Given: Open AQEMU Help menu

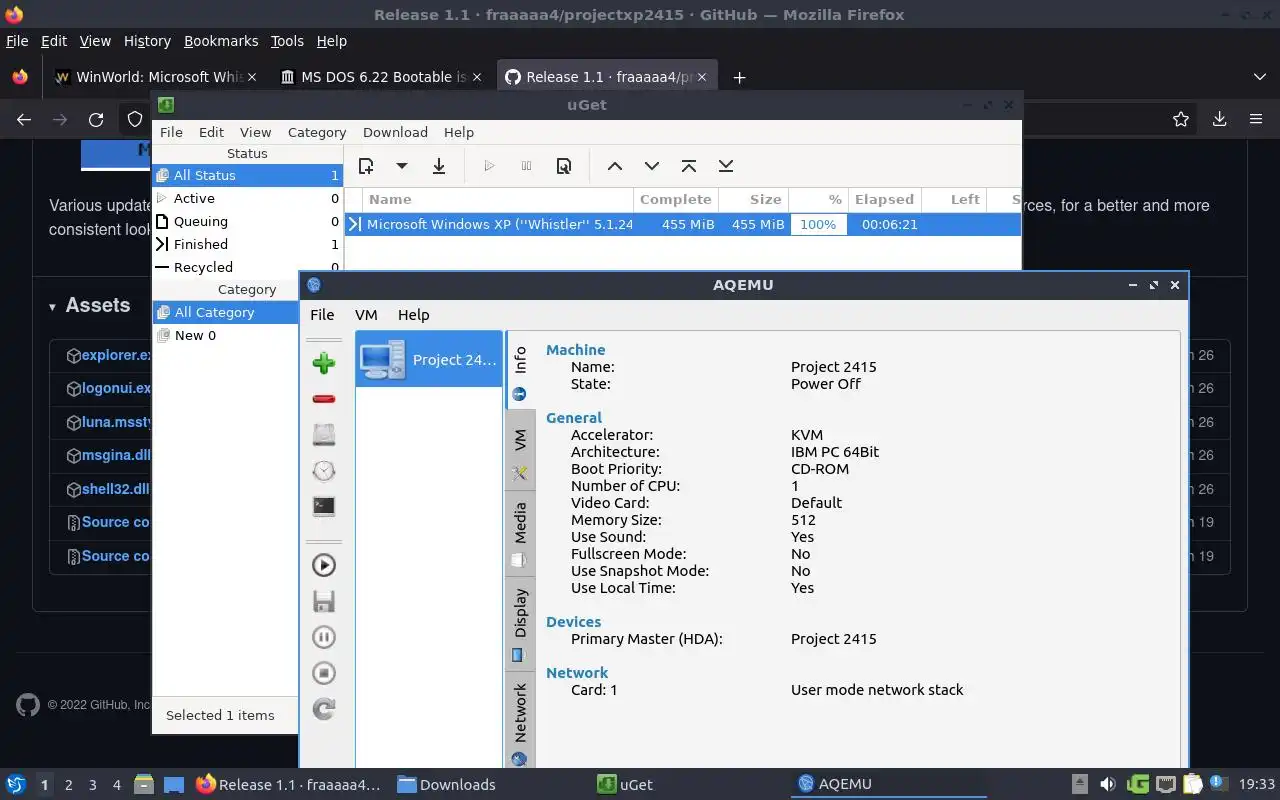Looking at the screenshot, I should pyautogui.click(x=413, y=314).
